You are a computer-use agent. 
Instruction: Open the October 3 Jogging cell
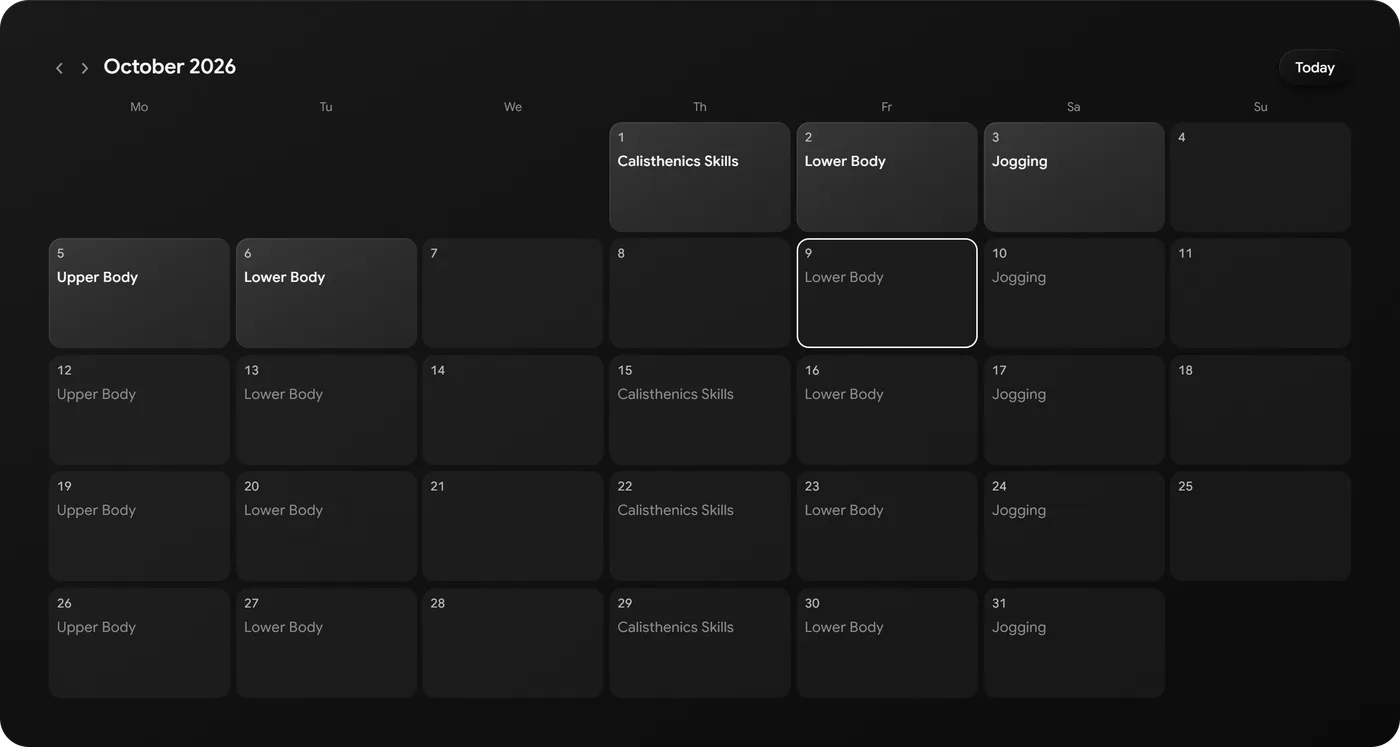[x=1074, y=177]
